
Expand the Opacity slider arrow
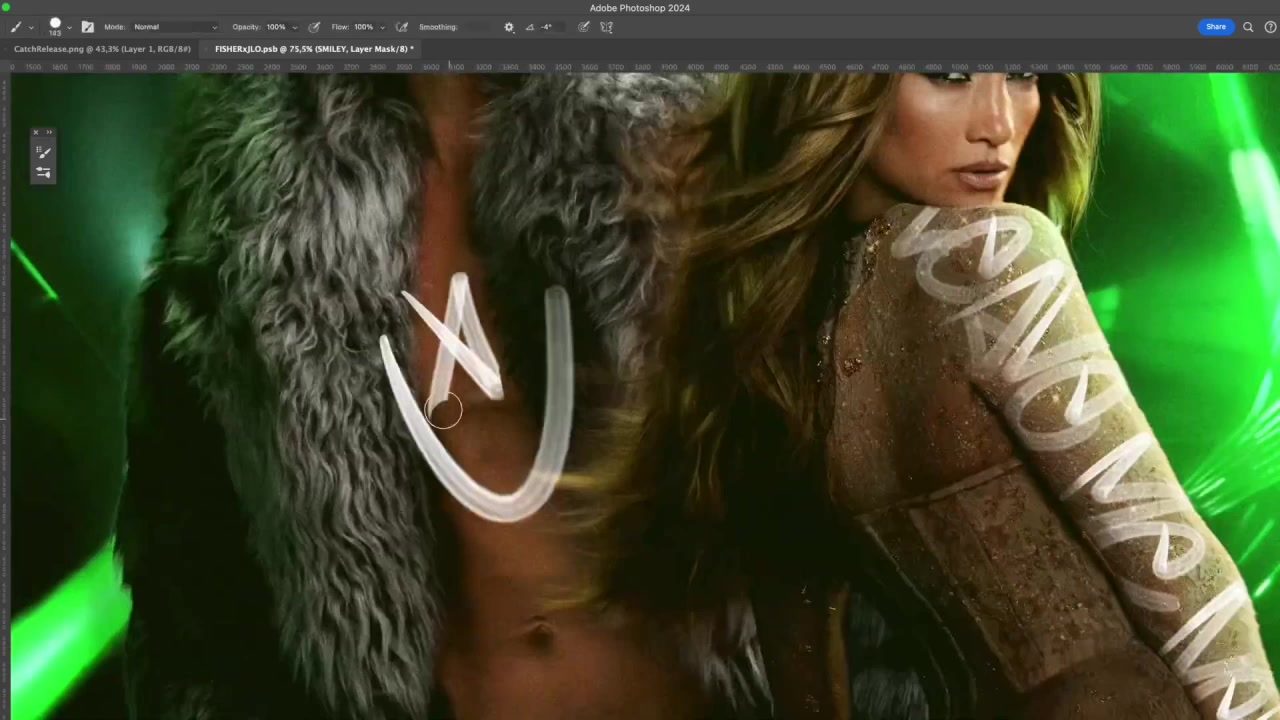(295, 27)
